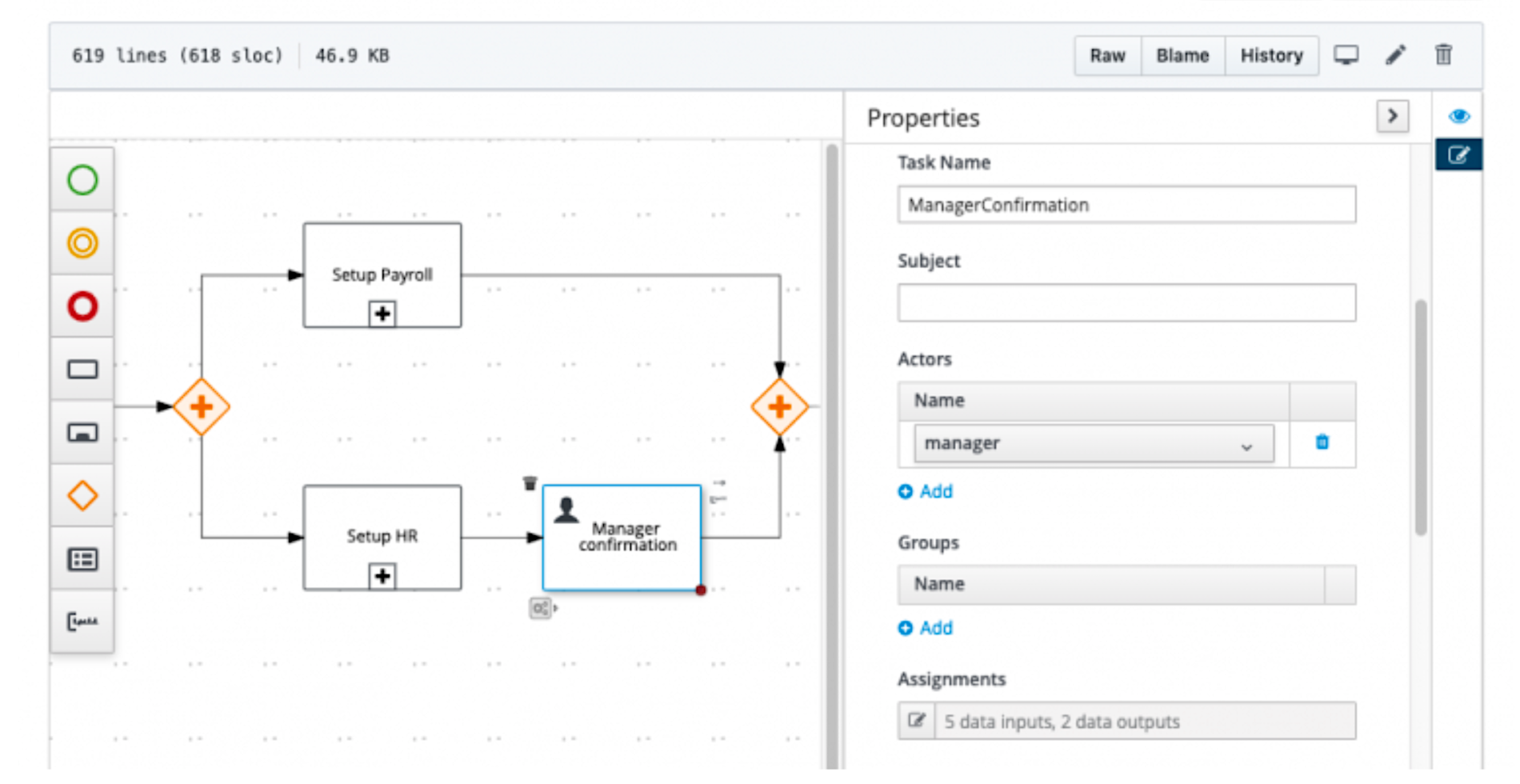Toggle the eye preview icon
This screenshot has height=784, width=1520.
pyautogui.click(x=1458, y=117)
